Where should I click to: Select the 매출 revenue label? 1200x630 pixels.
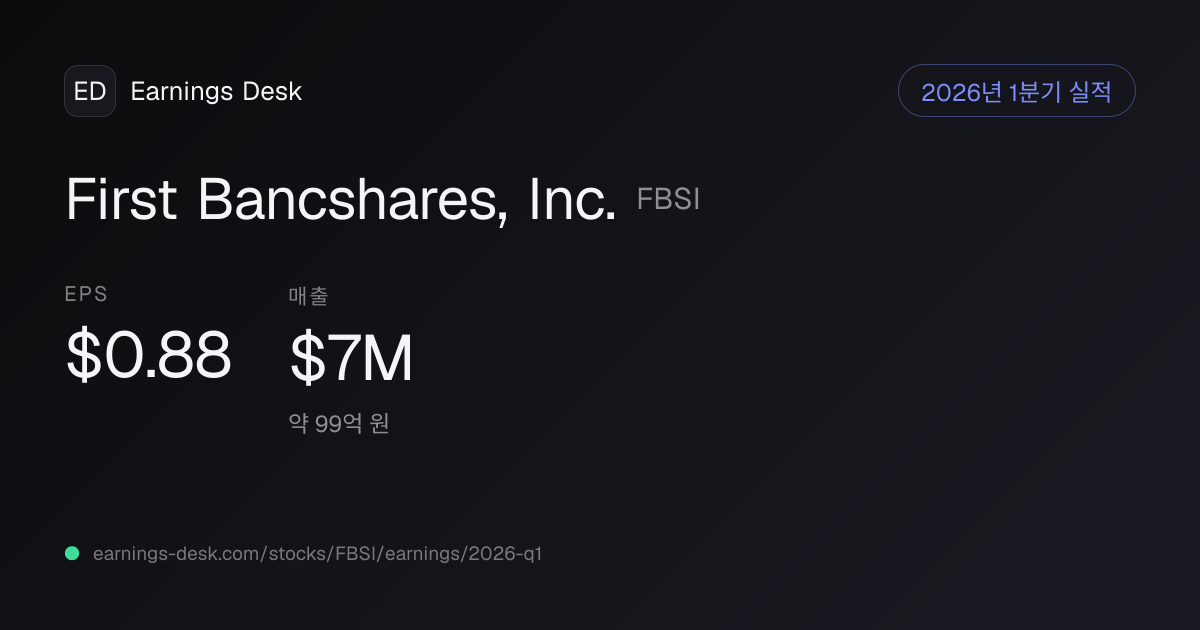click(x=308, y=295)
